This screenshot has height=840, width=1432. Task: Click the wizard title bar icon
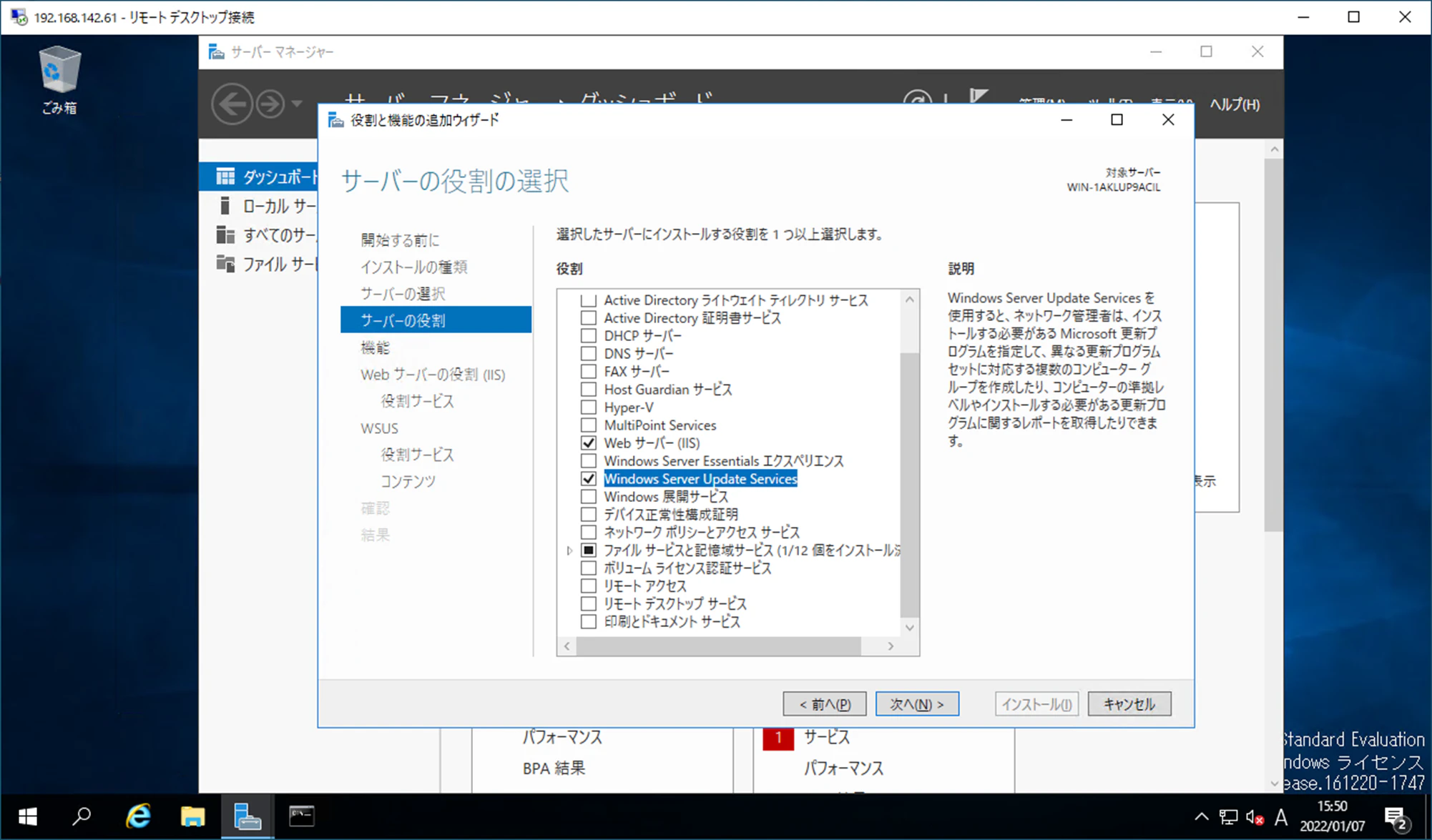(335, 120)
